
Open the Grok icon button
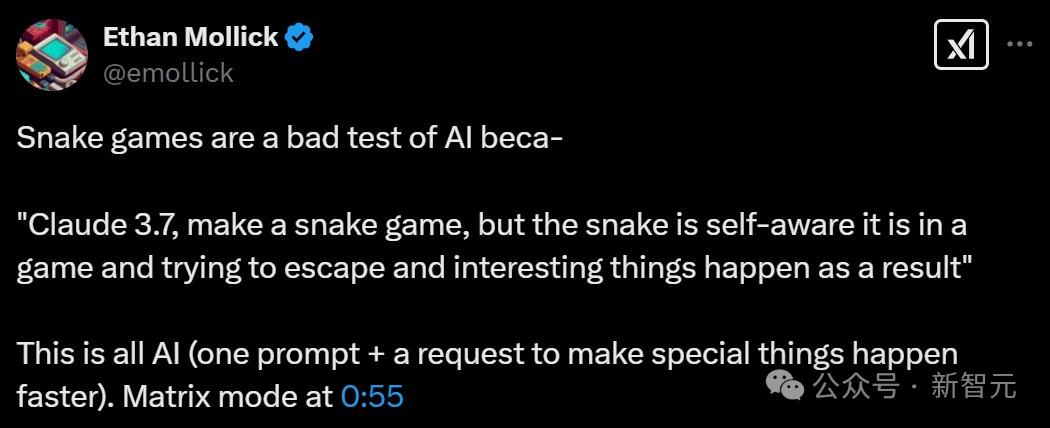[961, 45]
